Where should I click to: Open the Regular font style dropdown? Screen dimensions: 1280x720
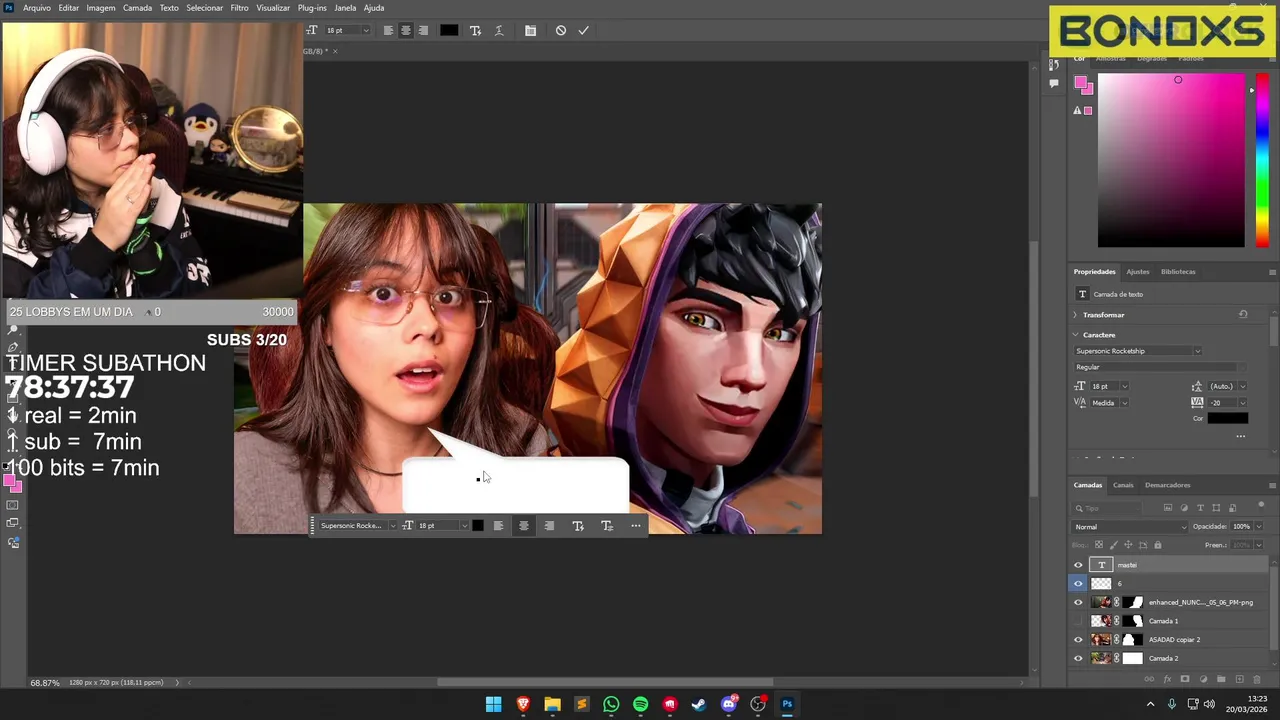point(1160,367)
